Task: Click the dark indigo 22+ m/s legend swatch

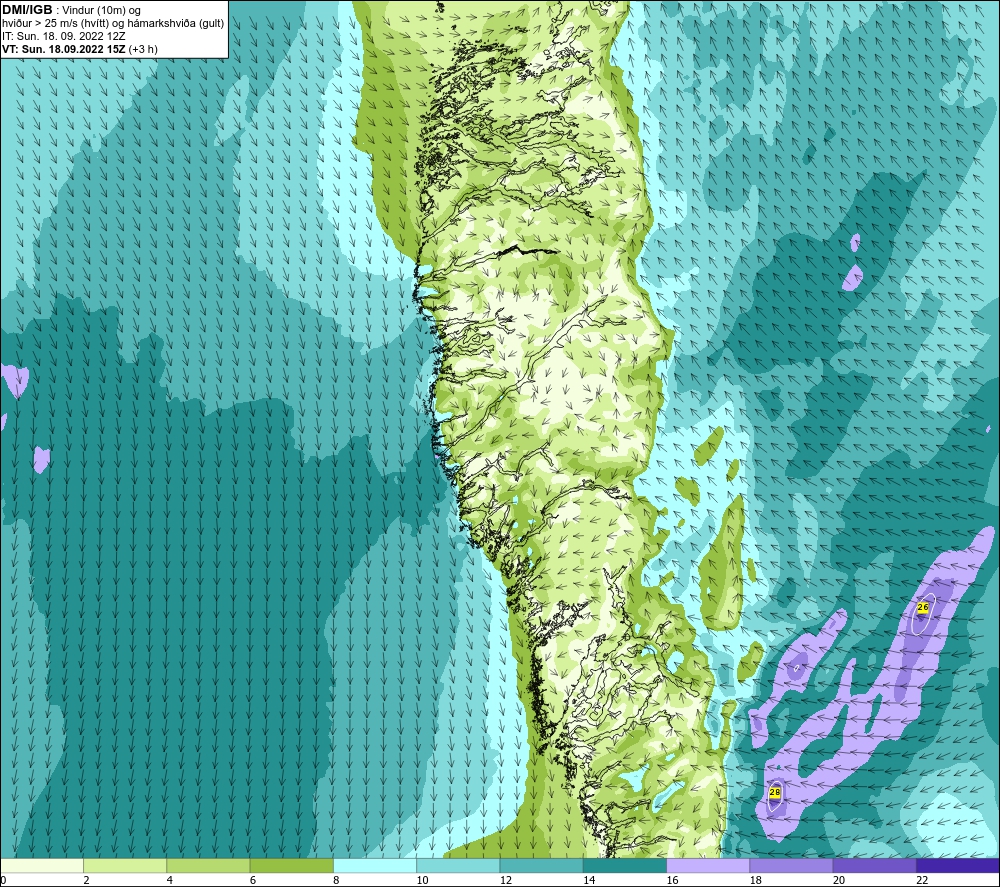Action: click(x=958, y=866)
